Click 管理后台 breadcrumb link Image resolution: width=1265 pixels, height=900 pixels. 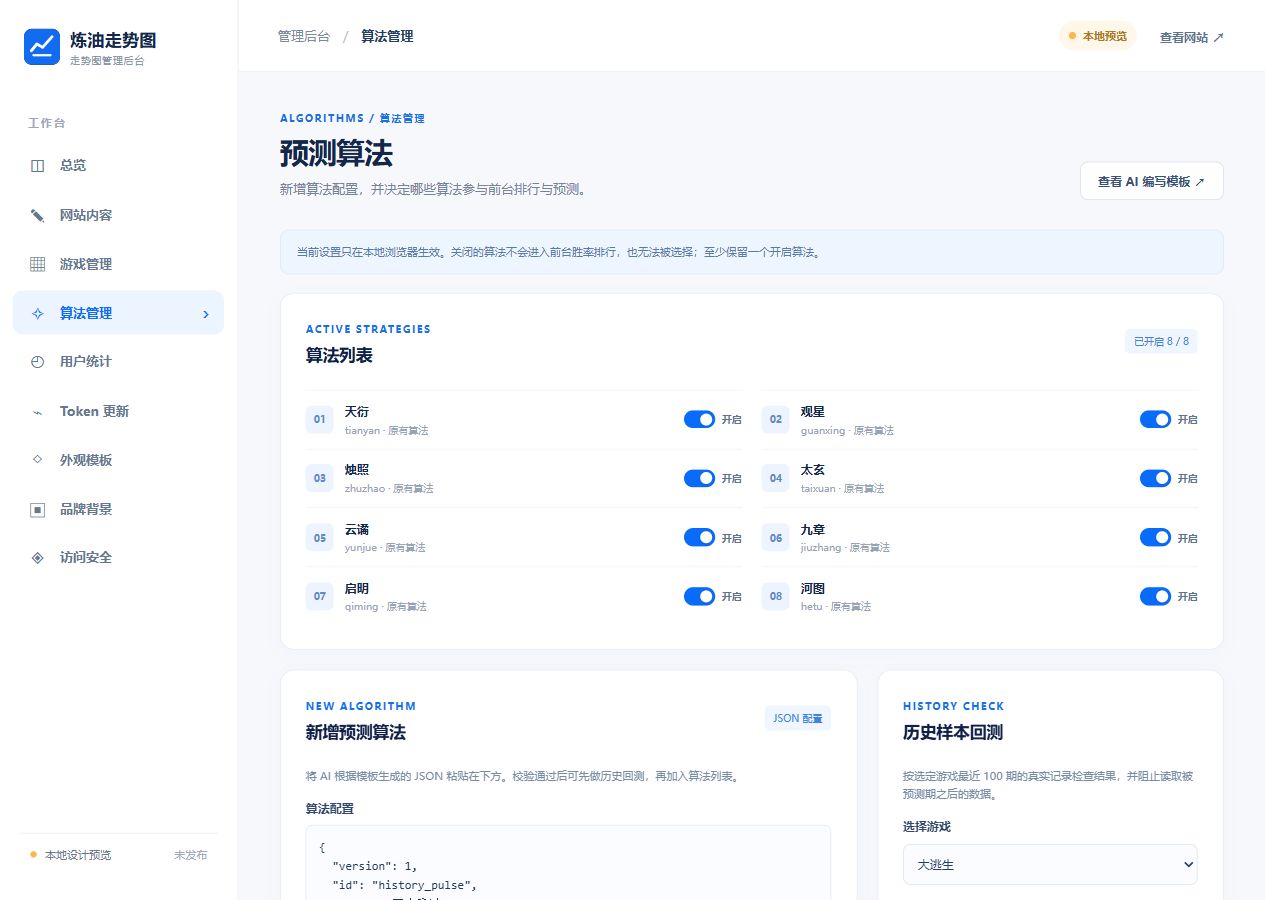pyautogui.click(x=304, y=36)
